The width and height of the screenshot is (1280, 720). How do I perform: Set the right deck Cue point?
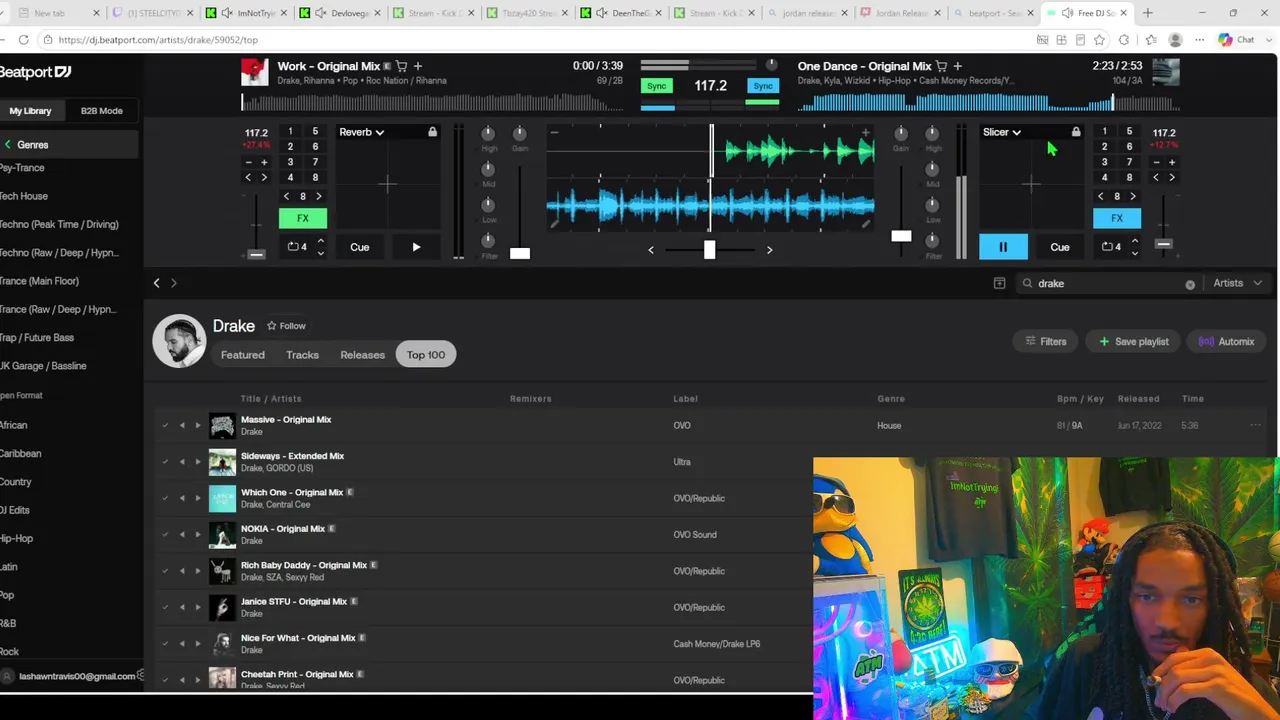[x=1060, y=247]
